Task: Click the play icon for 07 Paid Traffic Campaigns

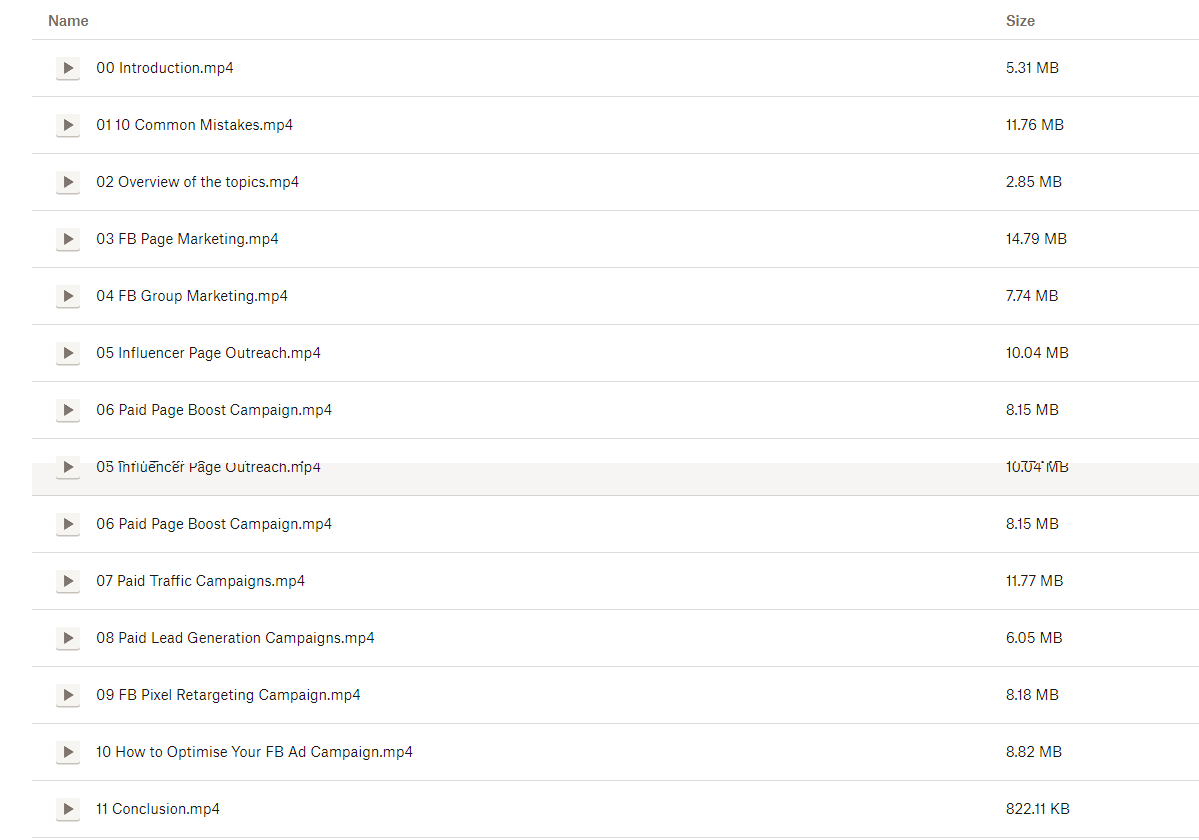Action: pos(68,581)
